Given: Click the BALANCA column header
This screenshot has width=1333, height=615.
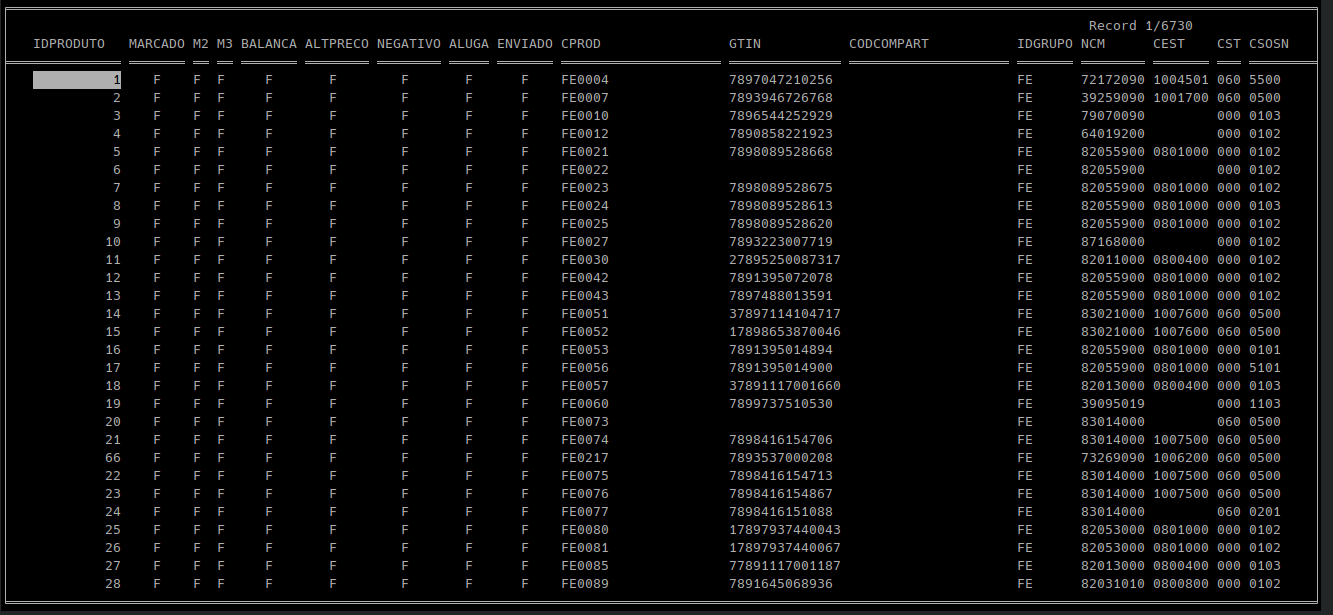Looking at the screenshot, I should (269, 44).
